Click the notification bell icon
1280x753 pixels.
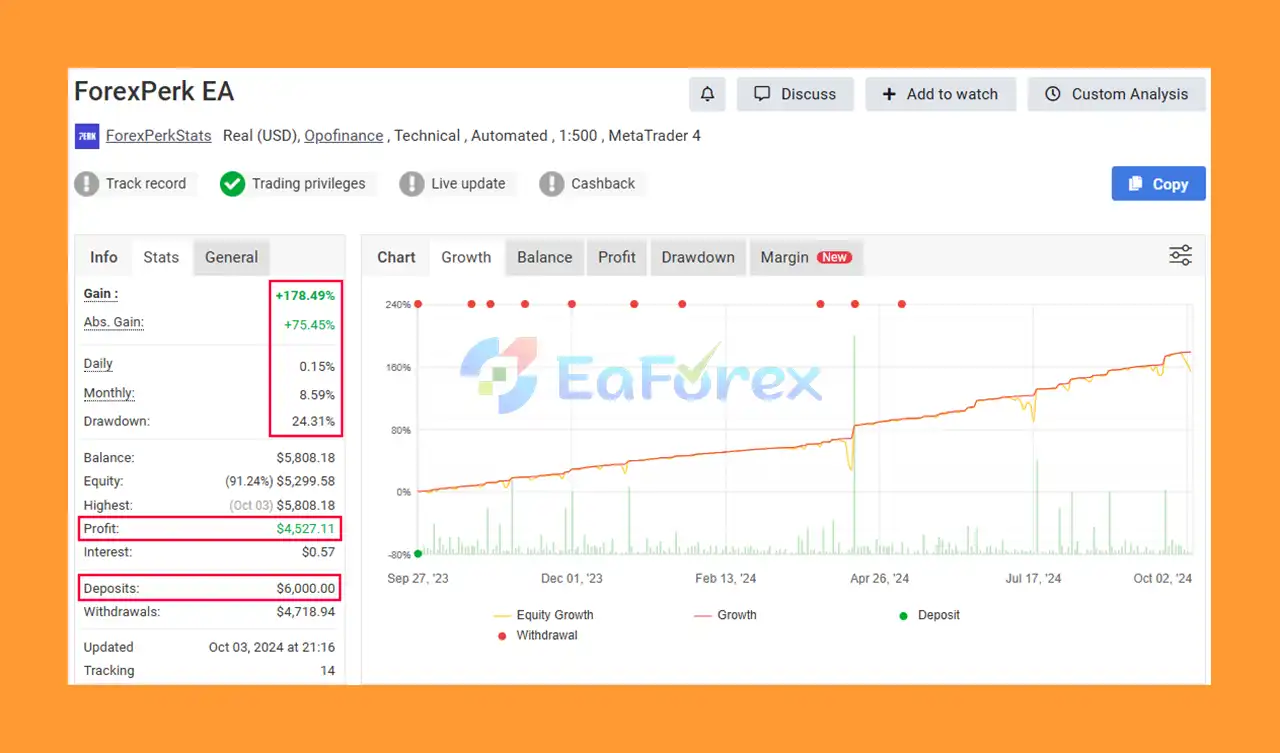point(707,94)
